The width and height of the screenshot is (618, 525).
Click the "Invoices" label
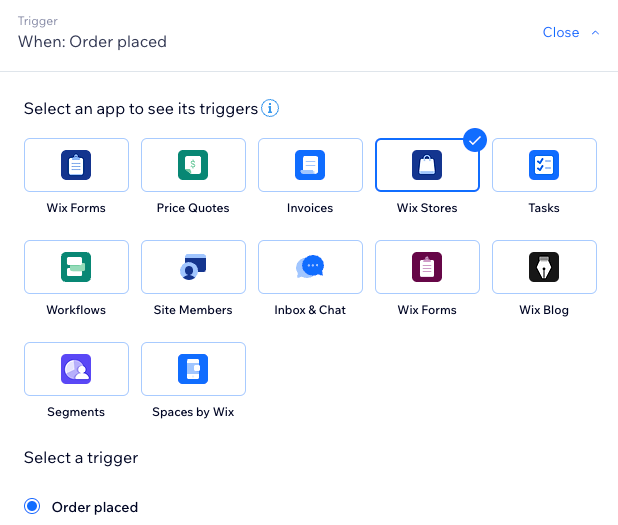coord(310,208)
